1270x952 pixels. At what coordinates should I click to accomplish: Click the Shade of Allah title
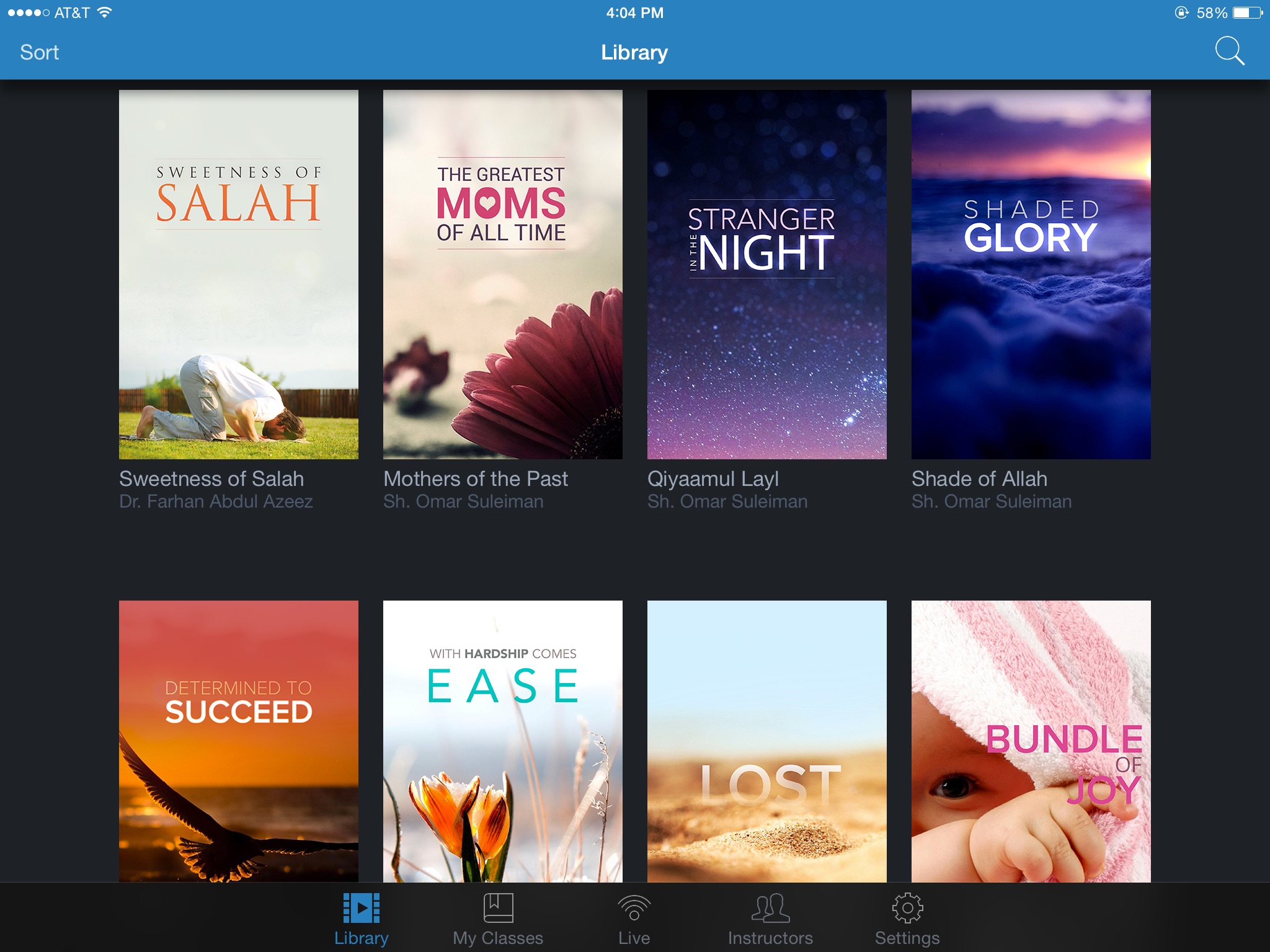tap(979, 478)
